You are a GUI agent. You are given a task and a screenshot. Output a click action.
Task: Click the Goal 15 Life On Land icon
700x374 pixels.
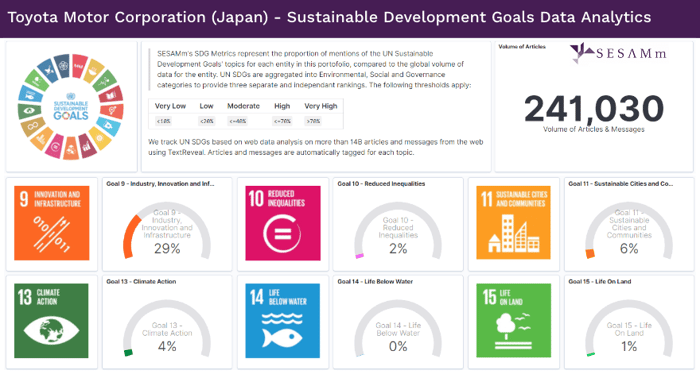[513, 320]
